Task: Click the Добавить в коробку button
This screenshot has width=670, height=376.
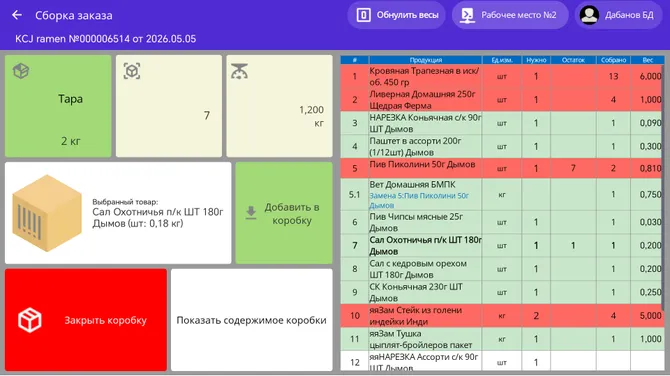Action: coord(284,213)
